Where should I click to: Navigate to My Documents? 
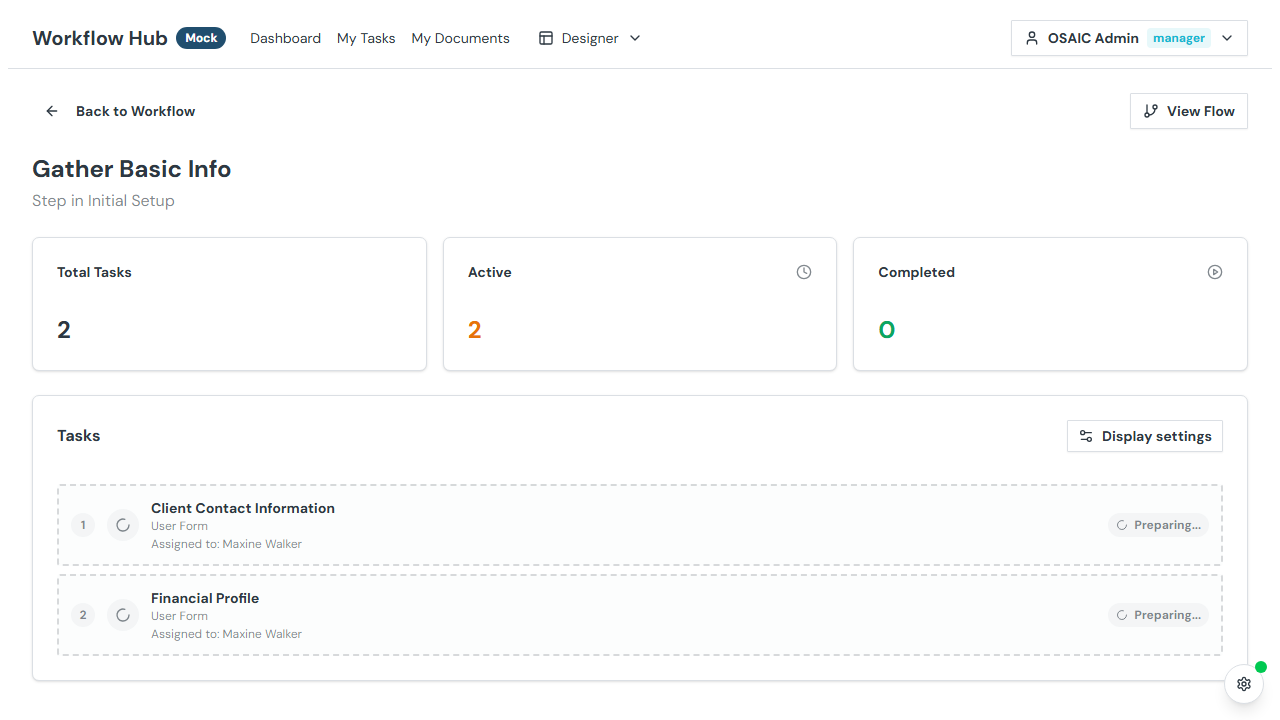pos(460,37)
